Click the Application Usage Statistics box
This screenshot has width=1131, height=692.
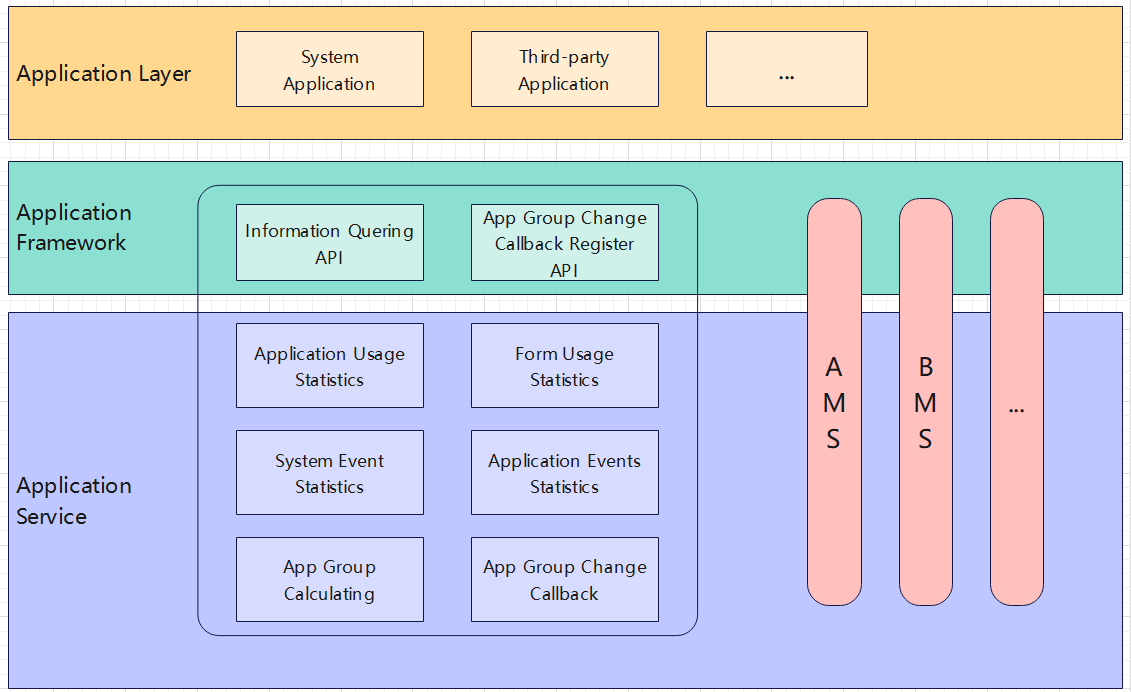[329, 366]
